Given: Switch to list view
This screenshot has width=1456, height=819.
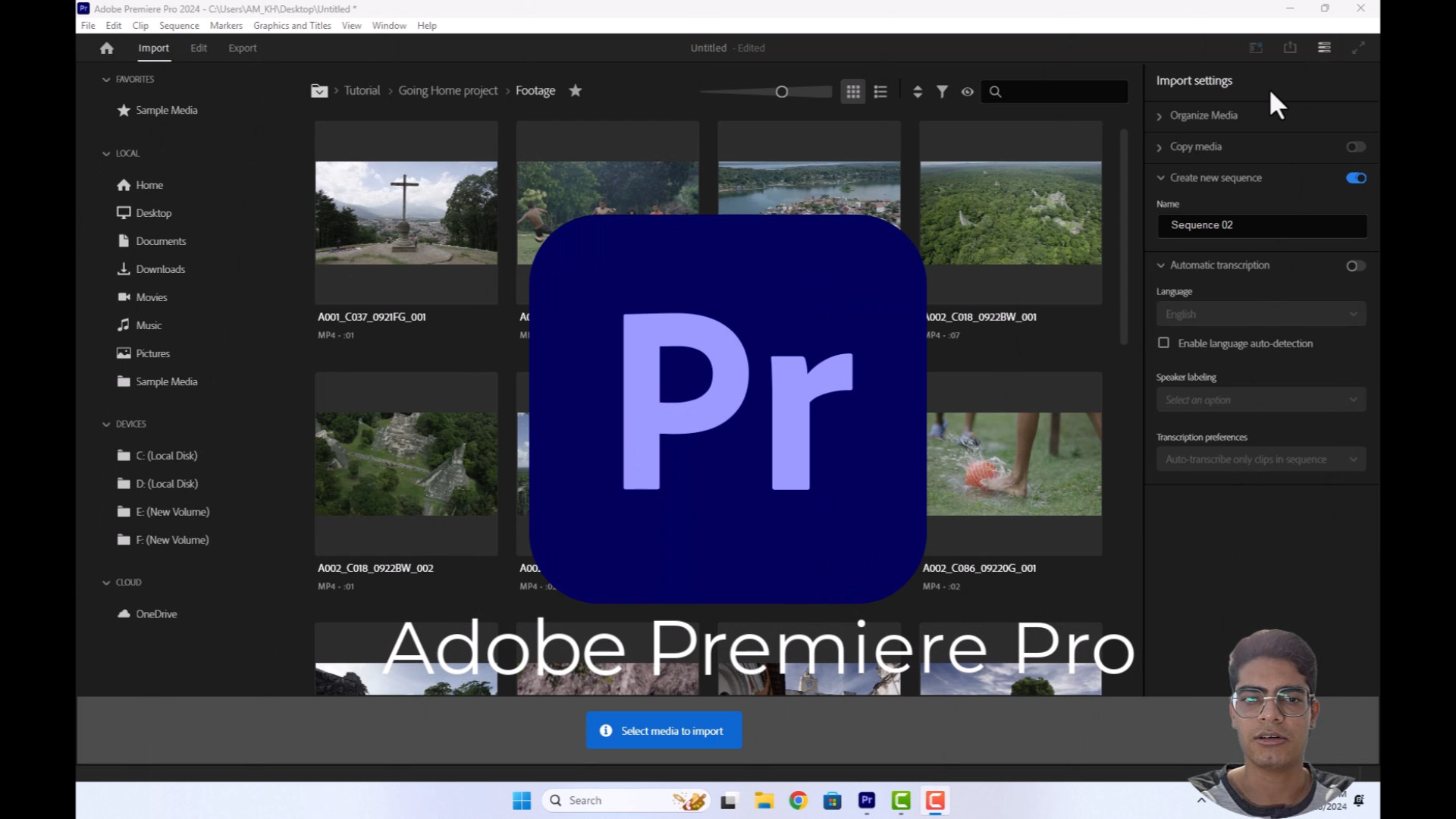Looking at the screenshot, I should pos(880,92).
